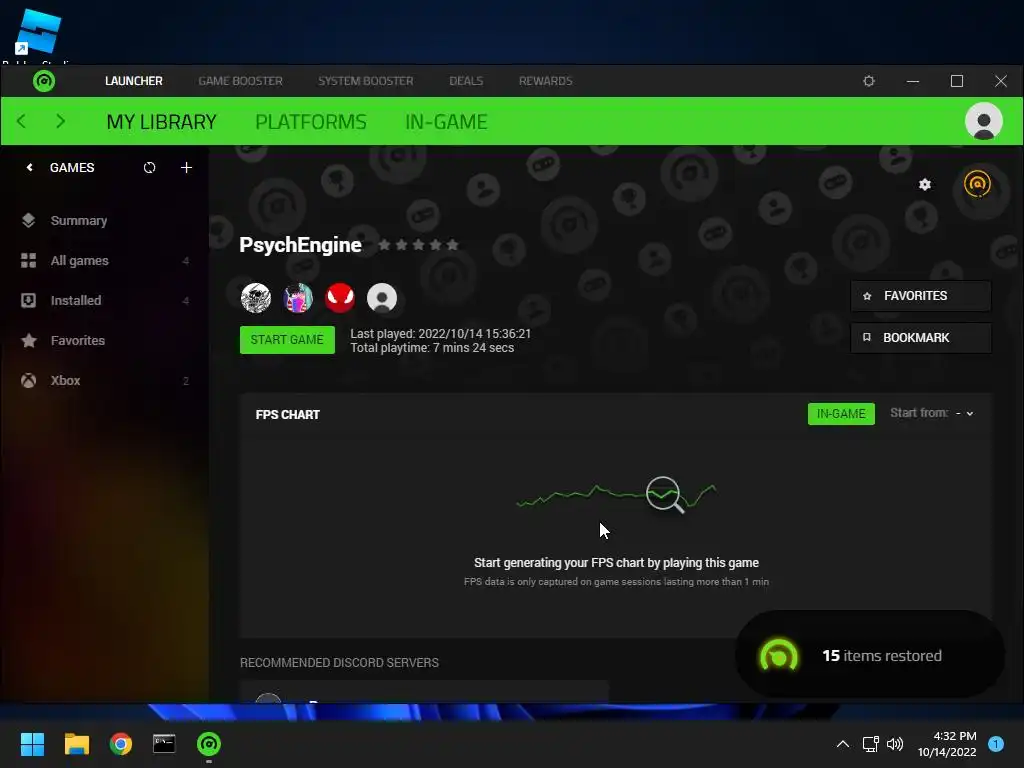The height and width of the screenshot is (768, 1024).
Task: Open the REWARDS tab
Action: [545, 81]
